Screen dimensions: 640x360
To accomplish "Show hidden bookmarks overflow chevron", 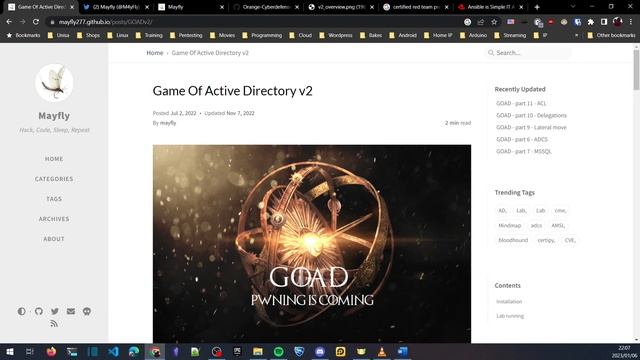I will tap(576, 36).
